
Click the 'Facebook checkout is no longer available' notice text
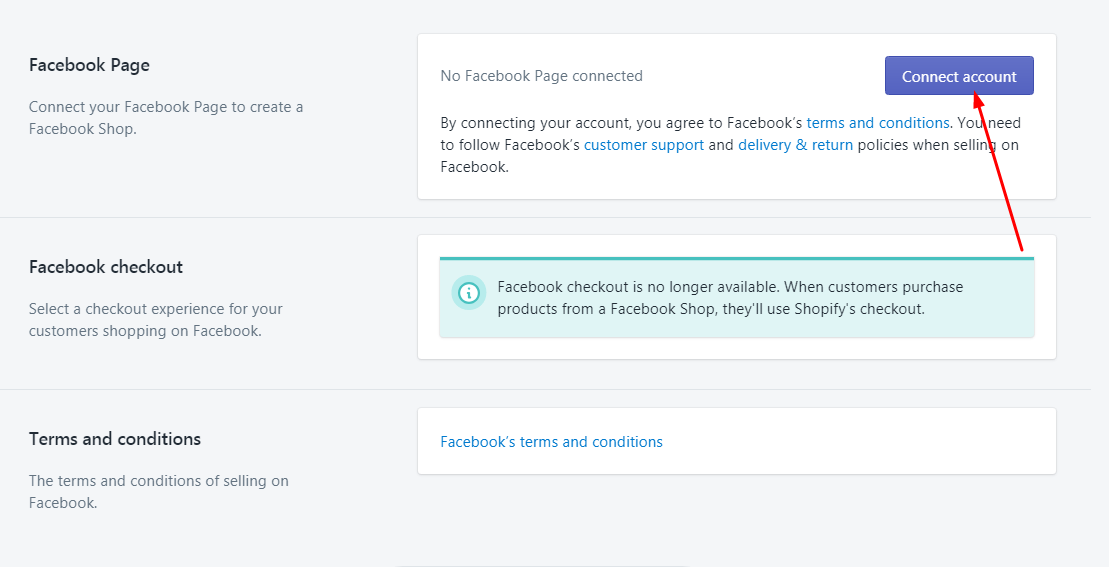click(x=730, y=298)
